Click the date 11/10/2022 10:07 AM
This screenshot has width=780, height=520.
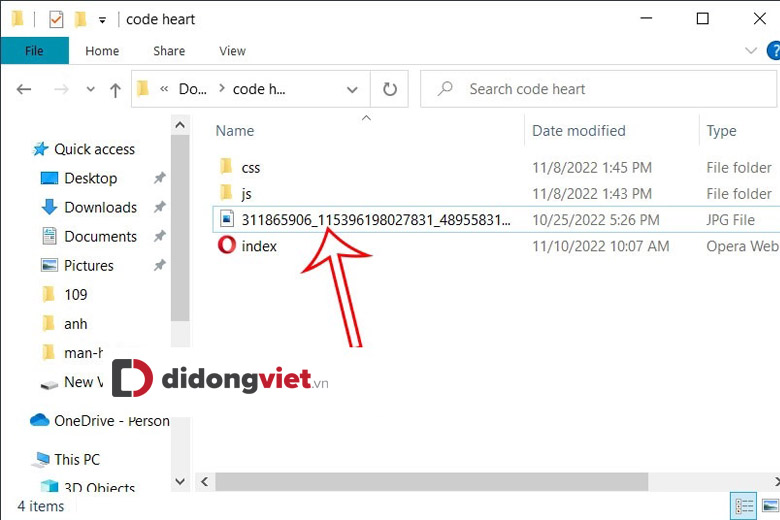[x=600, y=246]
